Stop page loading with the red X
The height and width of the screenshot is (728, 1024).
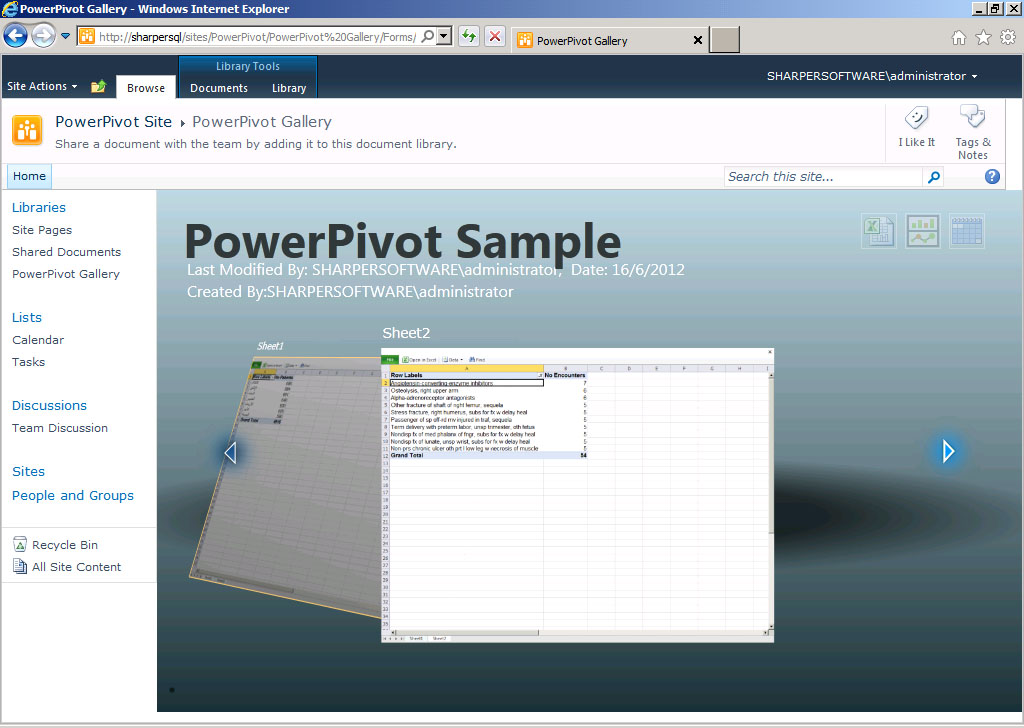point(495,37)
